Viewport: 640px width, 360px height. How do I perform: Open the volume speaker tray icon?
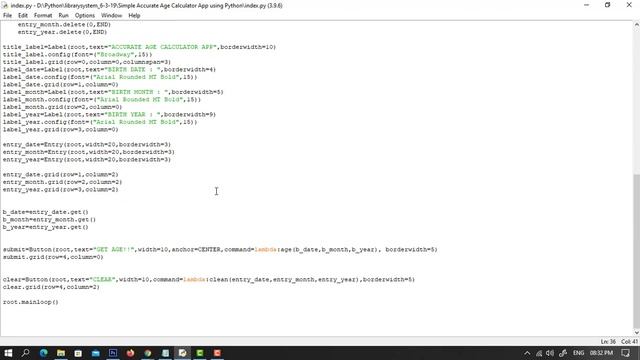(x=550, y=353)
